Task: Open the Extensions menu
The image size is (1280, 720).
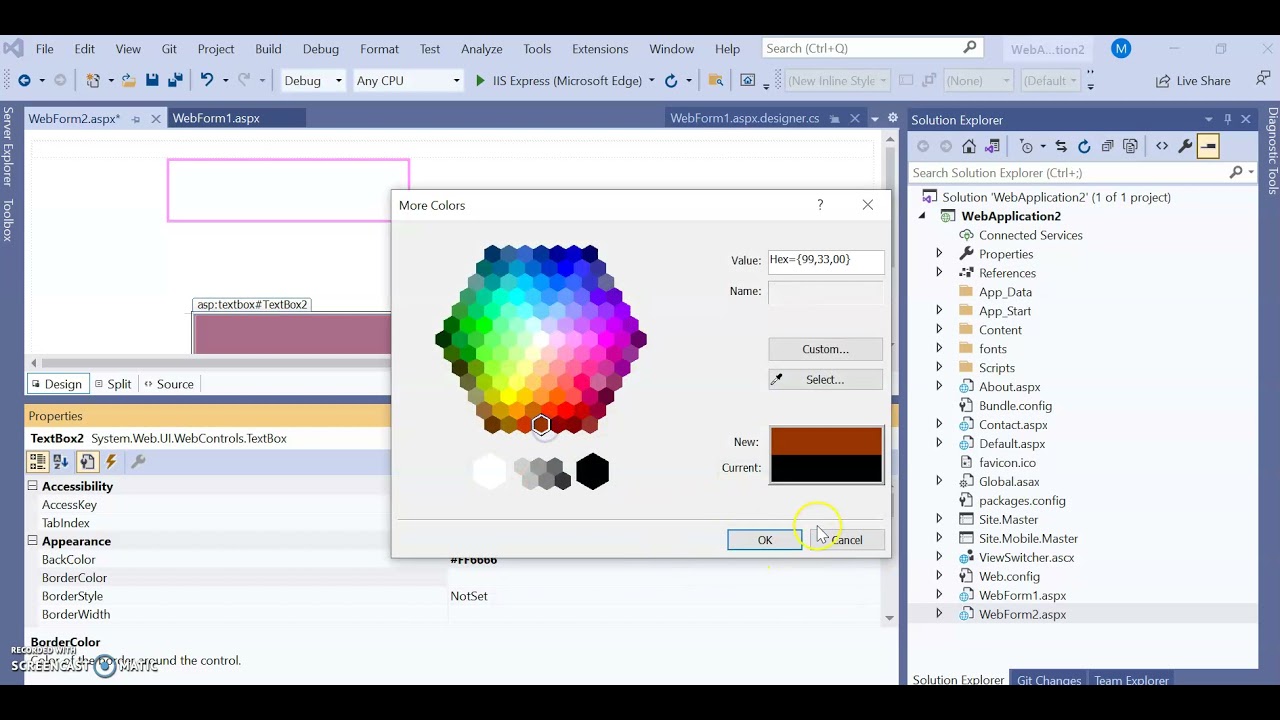Action: click(x=600, y=49)
